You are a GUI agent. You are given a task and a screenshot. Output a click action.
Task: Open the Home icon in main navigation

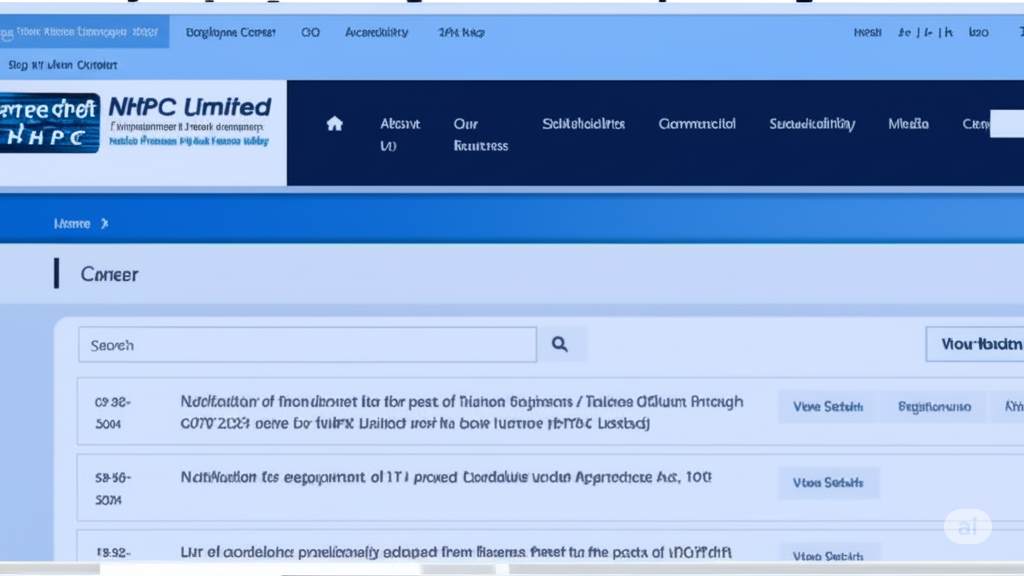[x=334, y=123]
